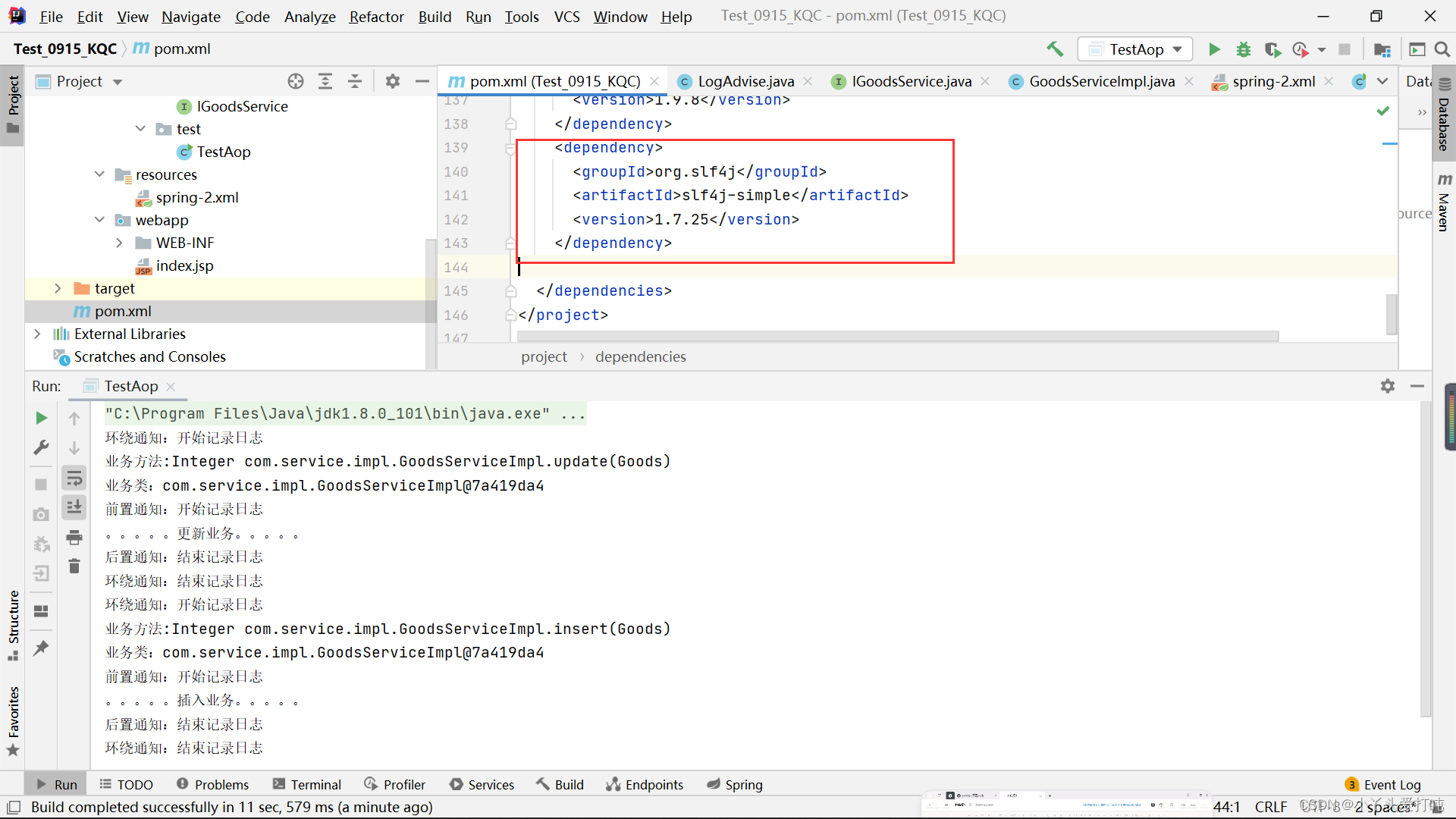
Task: Open the profiler run icon in toolbar
Action: [x=1301, y=49]
